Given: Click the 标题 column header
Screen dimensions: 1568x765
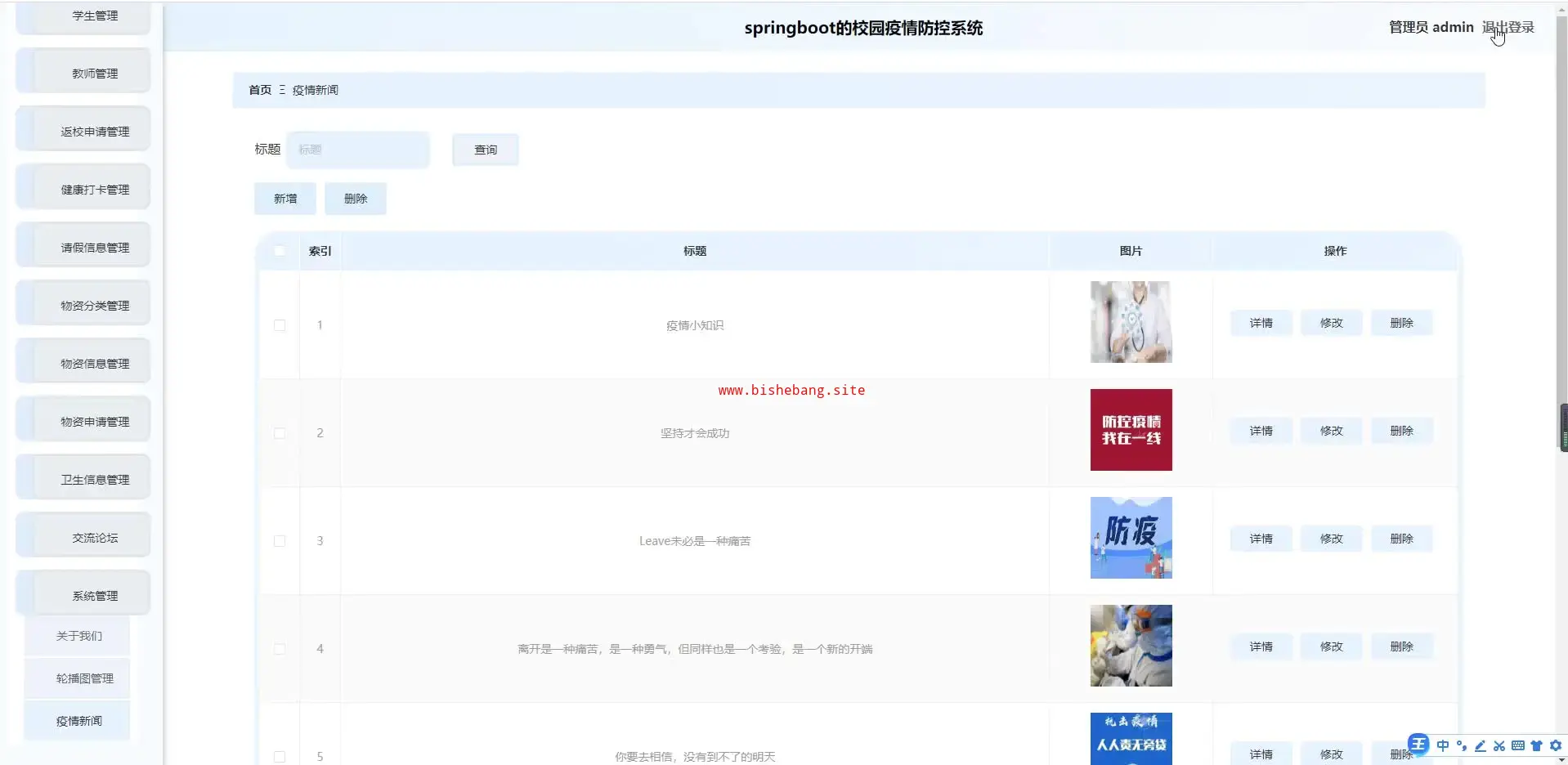Looking at the screenshot, I should [x=695, y=251].
